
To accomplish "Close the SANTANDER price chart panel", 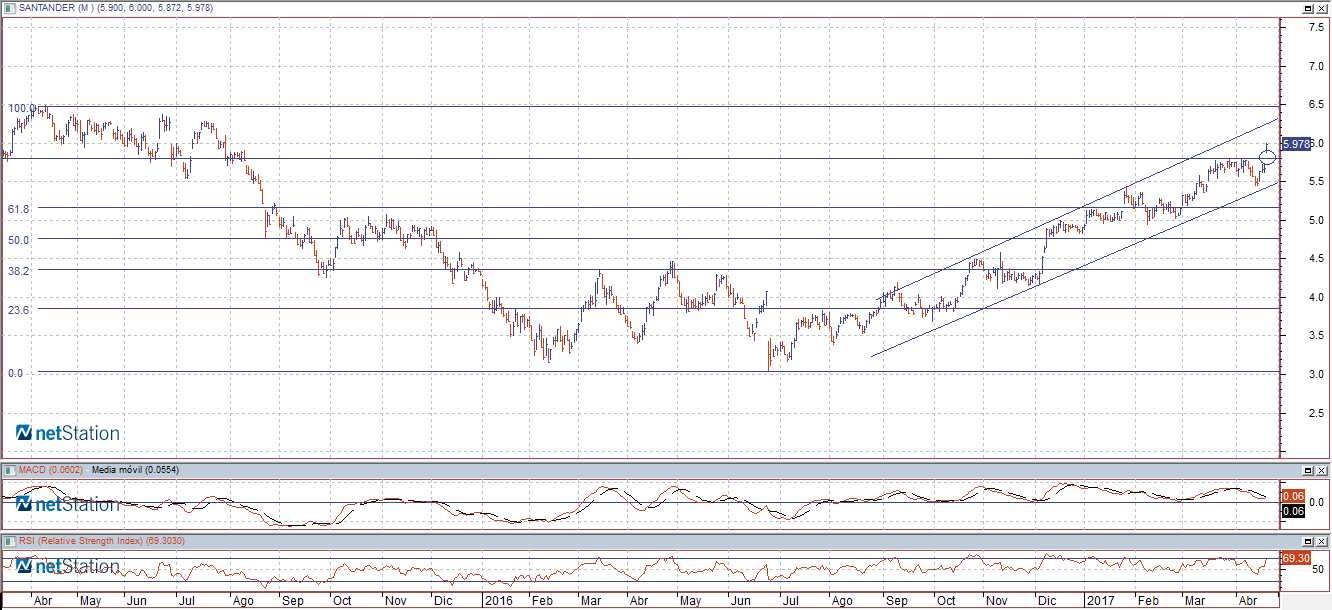I will coord(1321,8).
